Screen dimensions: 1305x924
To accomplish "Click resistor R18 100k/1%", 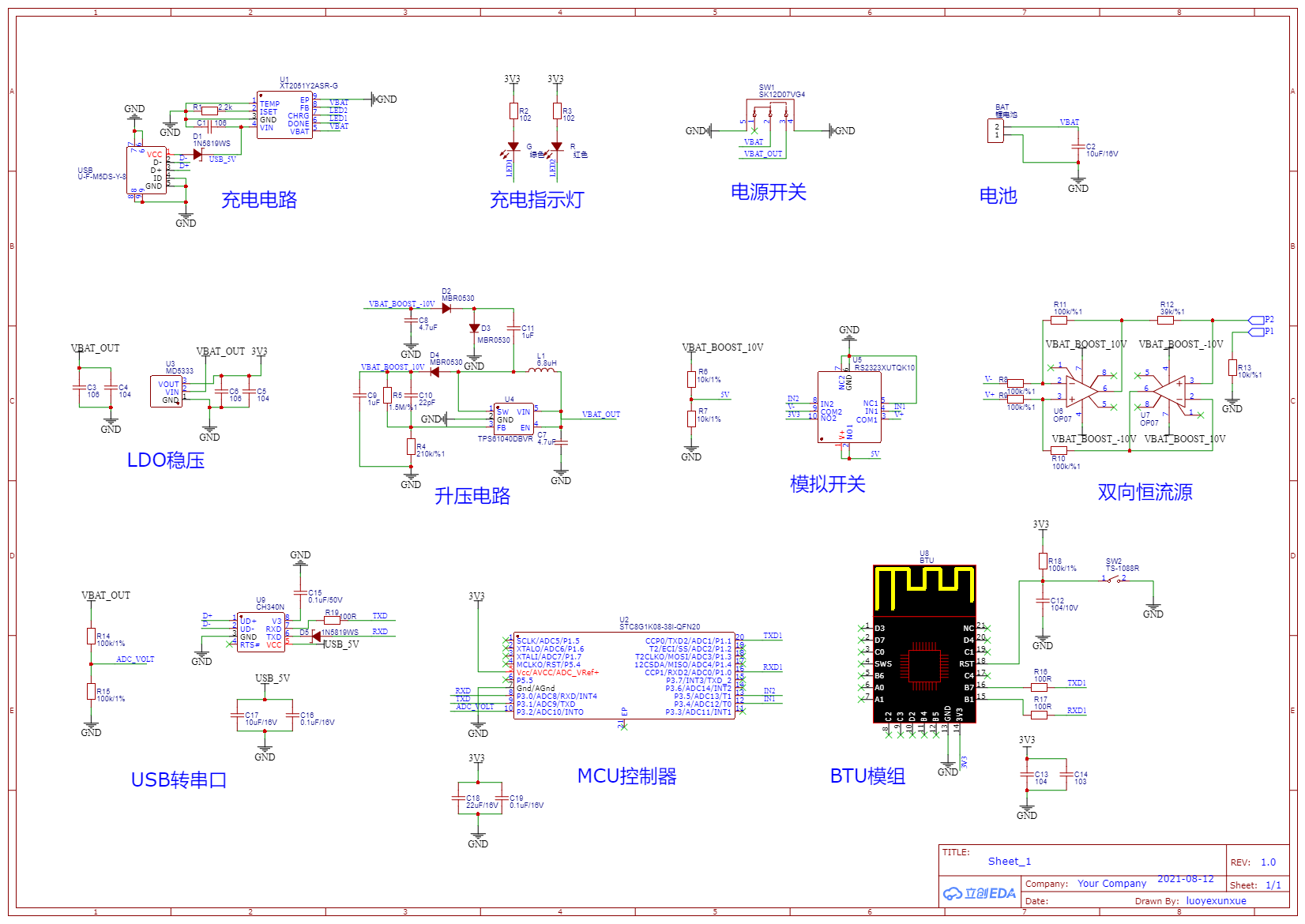I will (1043, 561).
